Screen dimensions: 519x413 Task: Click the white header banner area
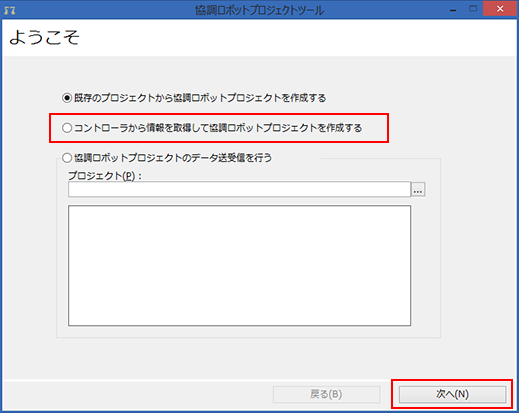coord(259,38)
